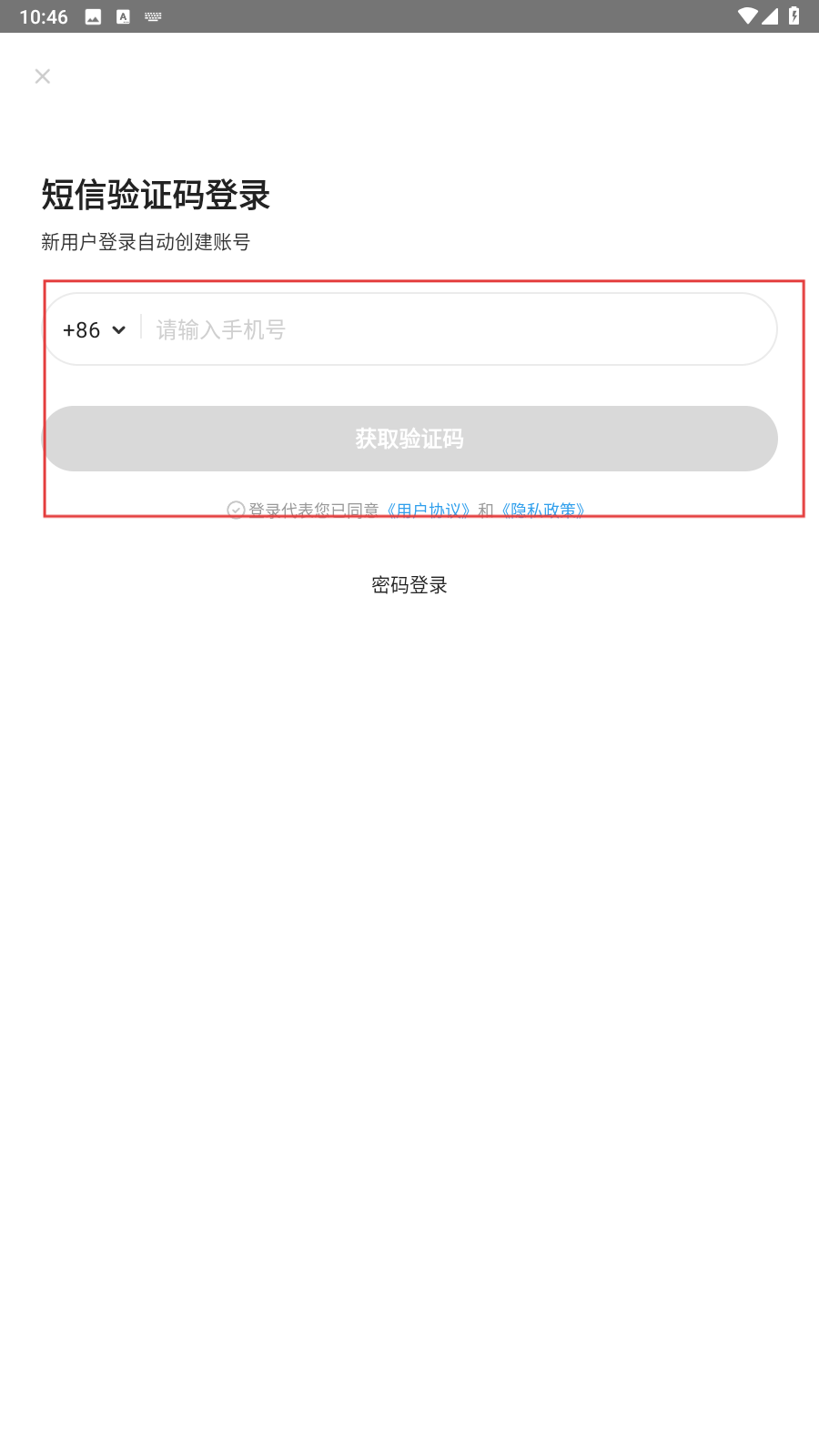Switch to 密码登录 password login
Screen dimensions: 819x1456
click(x=409, y=585)
